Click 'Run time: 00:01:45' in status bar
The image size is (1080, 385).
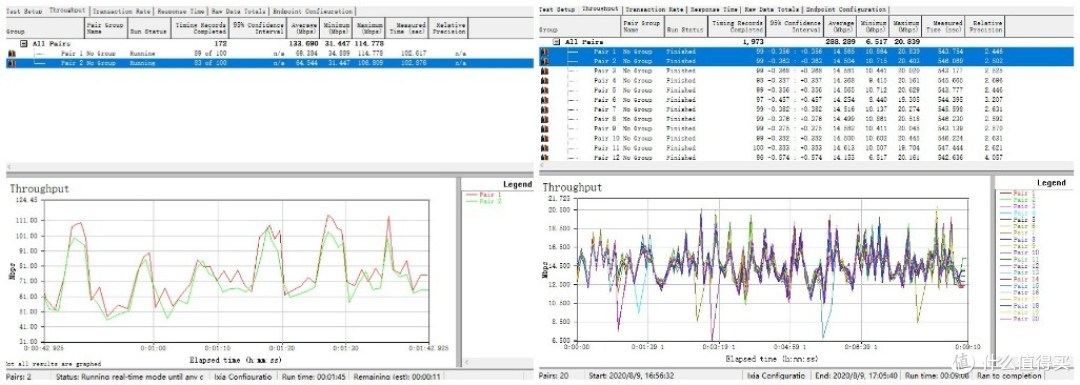pos(313,377)
